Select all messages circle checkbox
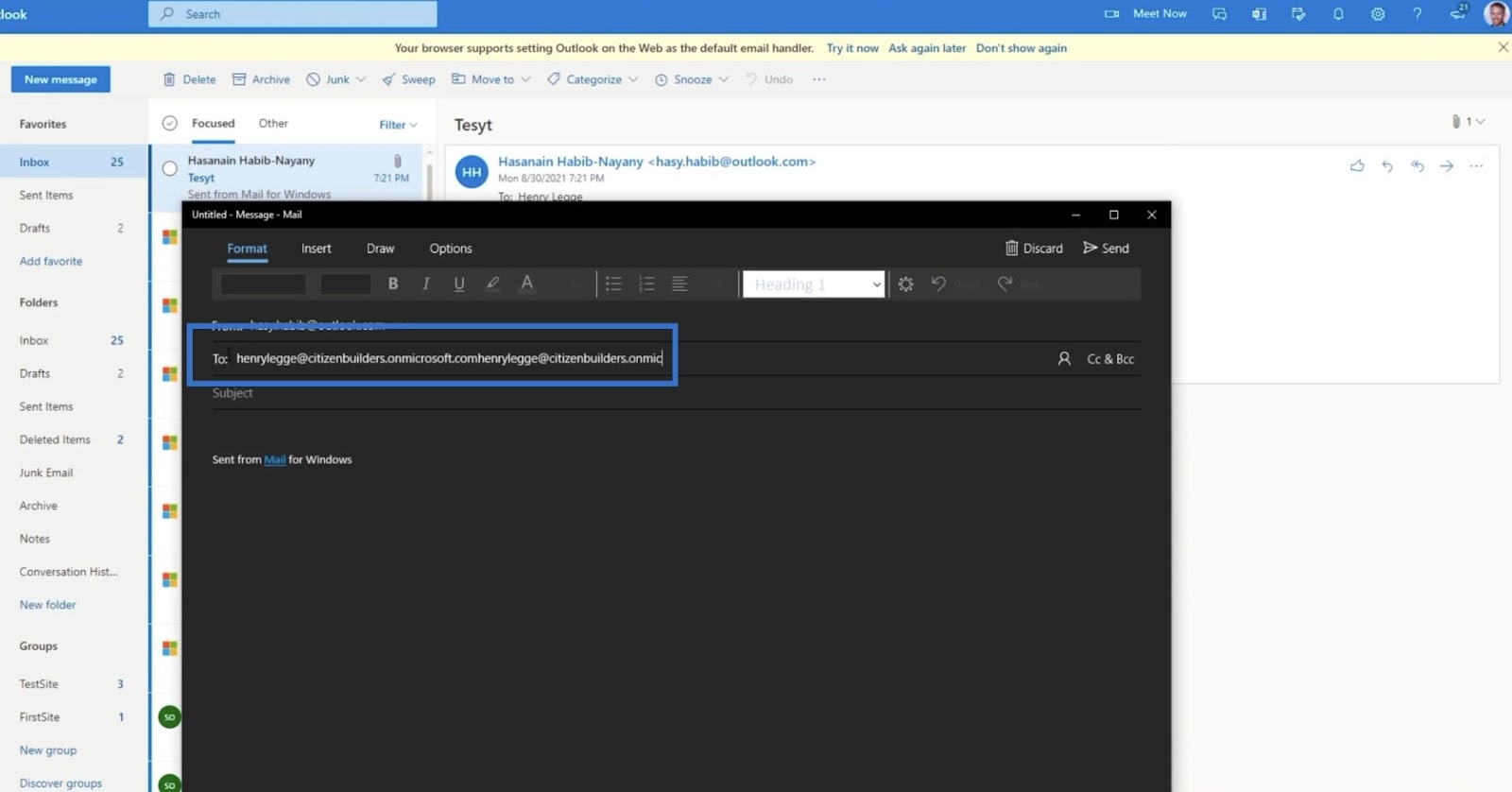 click(x=170, y=123)
